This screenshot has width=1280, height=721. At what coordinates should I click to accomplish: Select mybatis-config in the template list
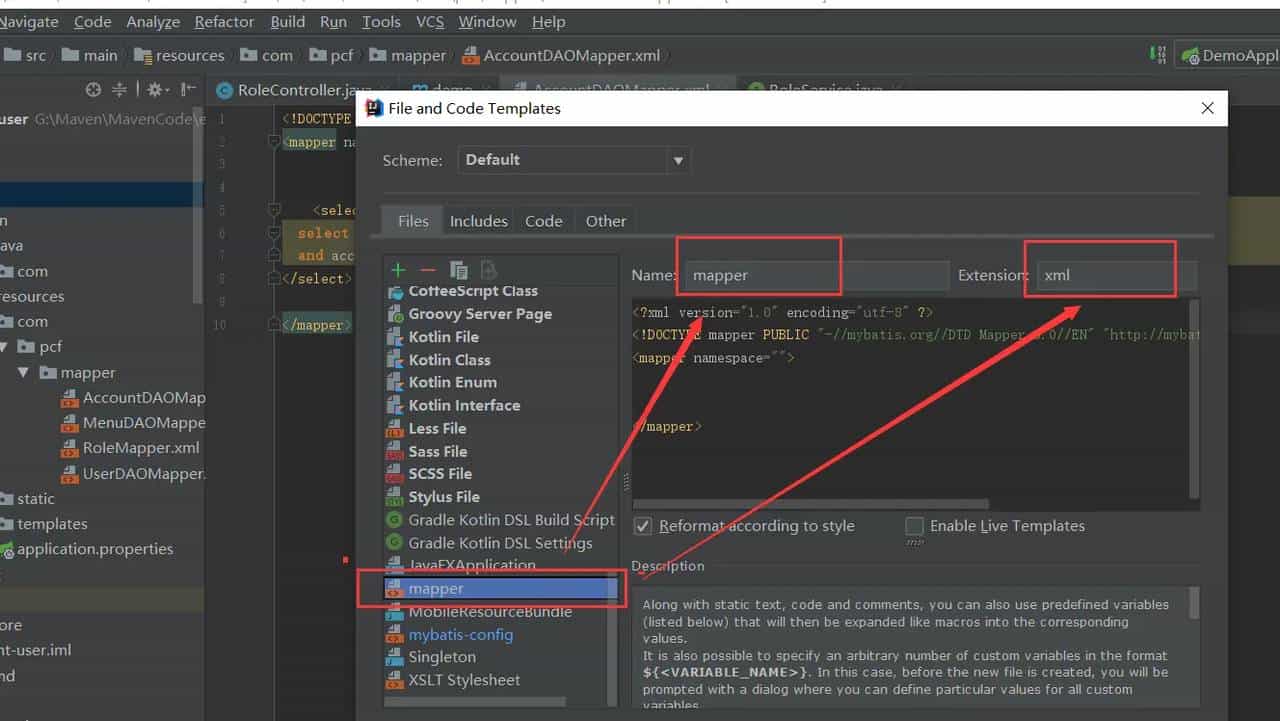pos(460,635)
